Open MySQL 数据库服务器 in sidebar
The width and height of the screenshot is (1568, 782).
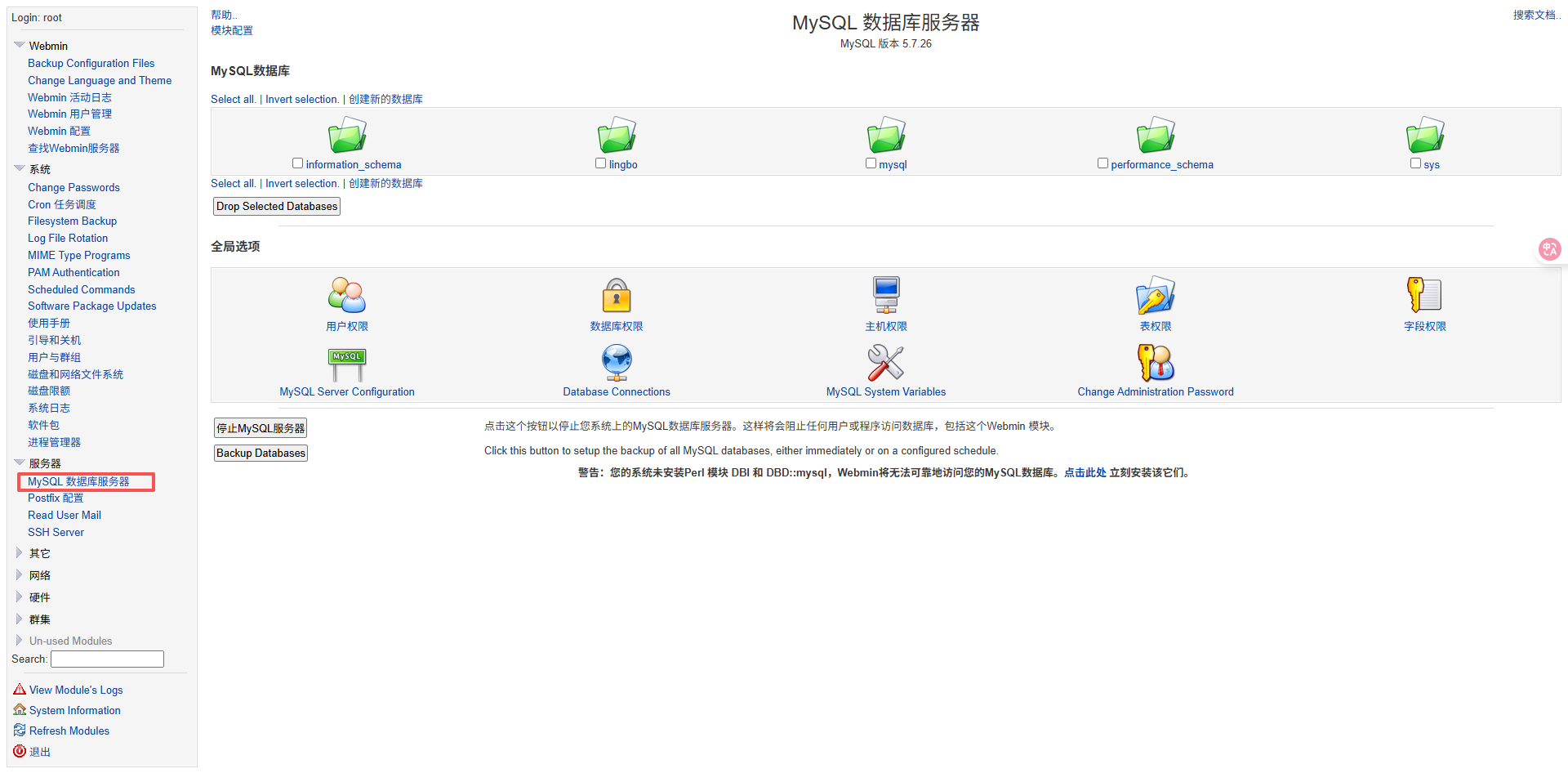pyautogui.click(x=78, y=481)
